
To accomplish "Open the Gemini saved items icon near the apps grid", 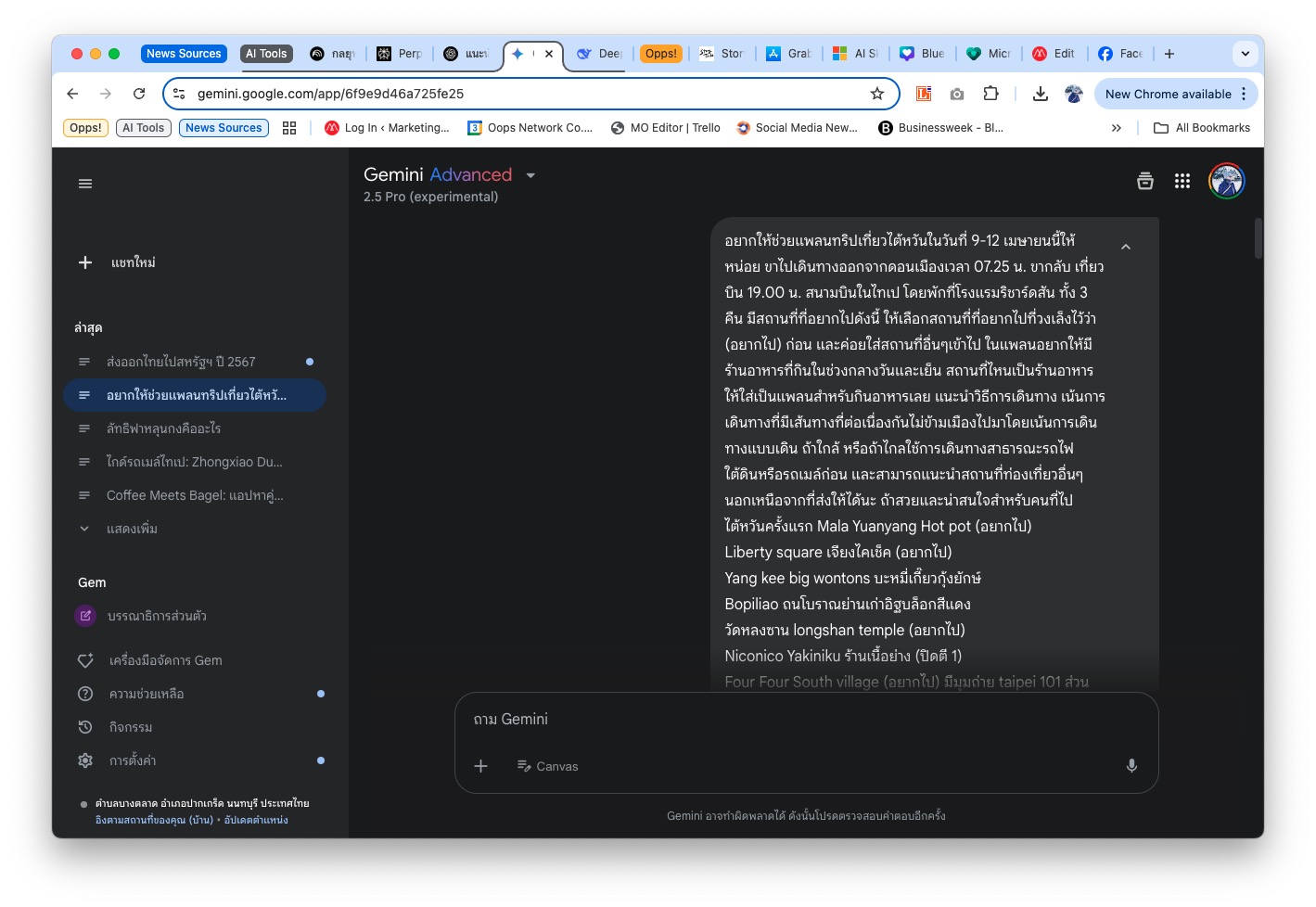I will [x=1145, y=181].
